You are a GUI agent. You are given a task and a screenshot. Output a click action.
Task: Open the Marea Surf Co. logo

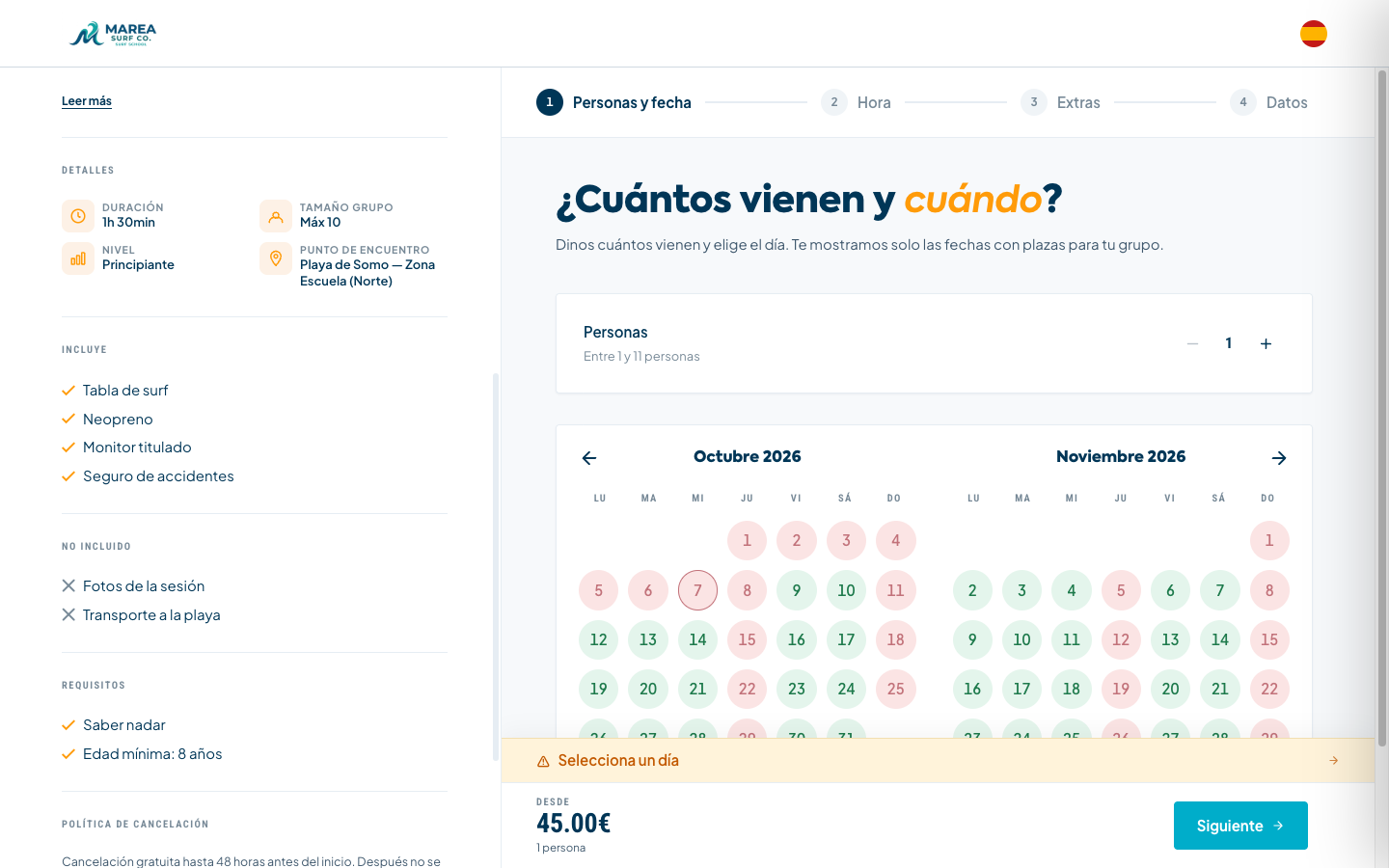(x=113, y=34)
